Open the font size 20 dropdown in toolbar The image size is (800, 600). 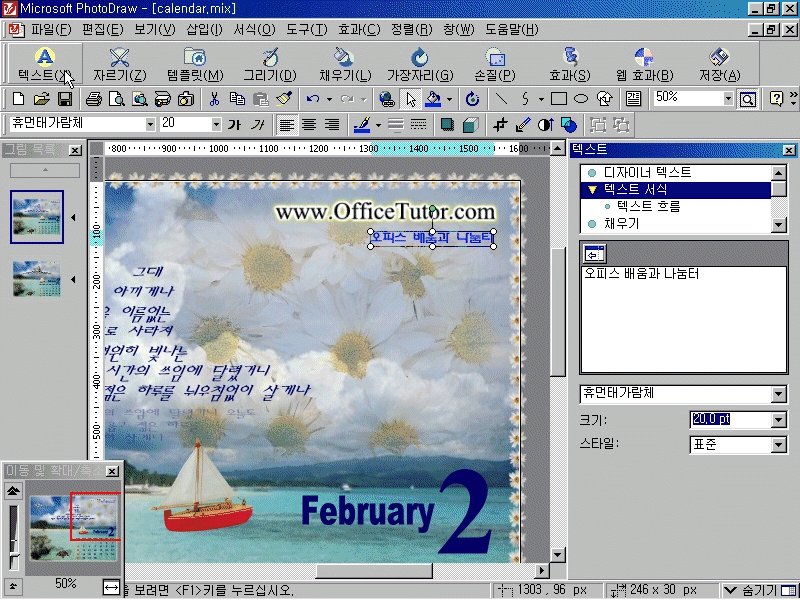pos(216,124)
